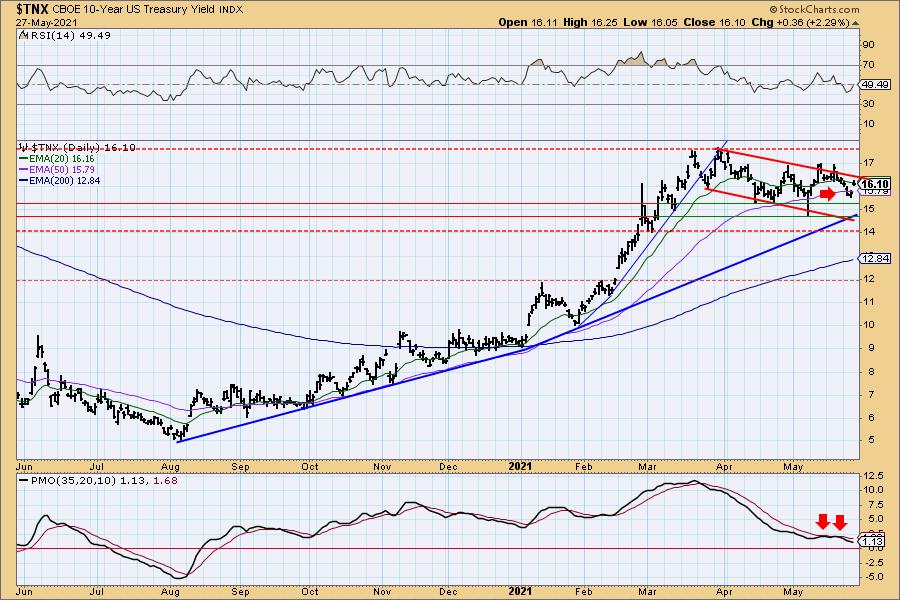The width and height of the screenshot is (900, 600).
Task: Click 'Nov' on the bottommost date axis
Action: pyautogui.click(x=382, y=591)
